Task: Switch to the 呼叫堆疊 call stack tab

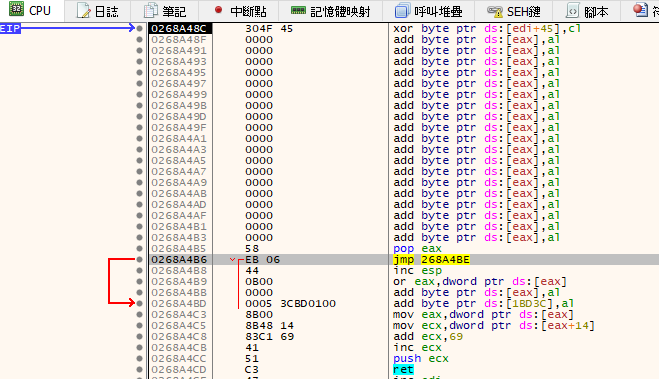Action: [429, 11]
